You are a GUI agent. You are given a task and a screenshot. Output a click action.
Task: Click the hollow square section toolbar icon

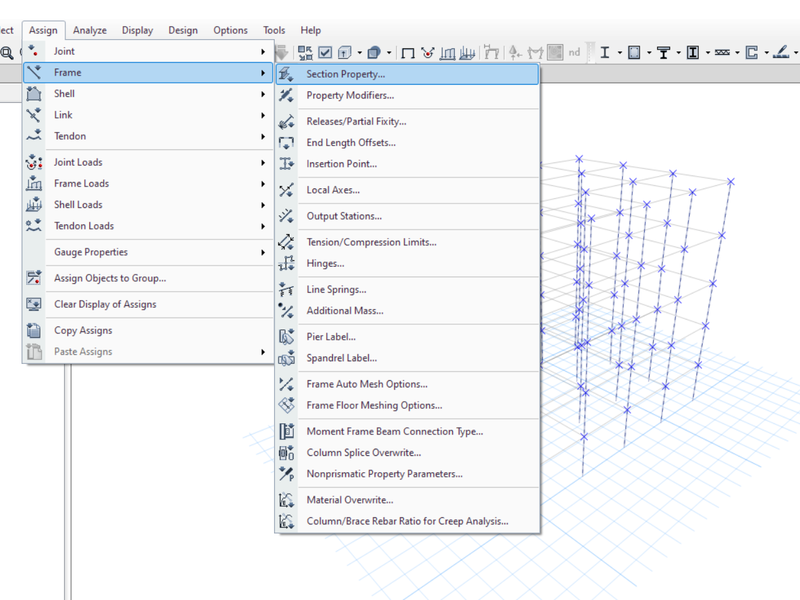[x=634, y=52]
